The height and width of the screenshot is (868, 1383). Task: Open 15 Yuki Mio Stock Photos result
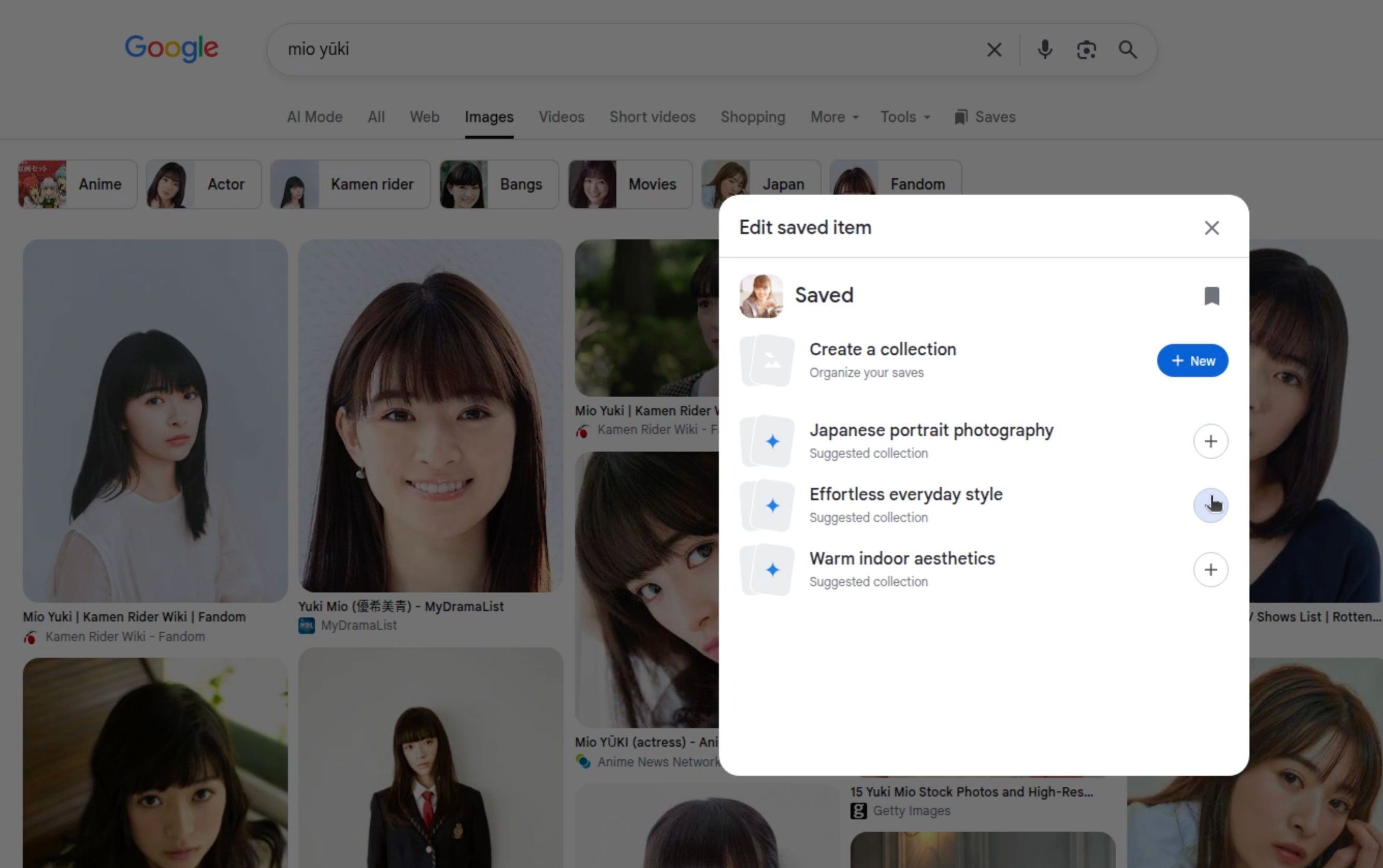(971, 792)
